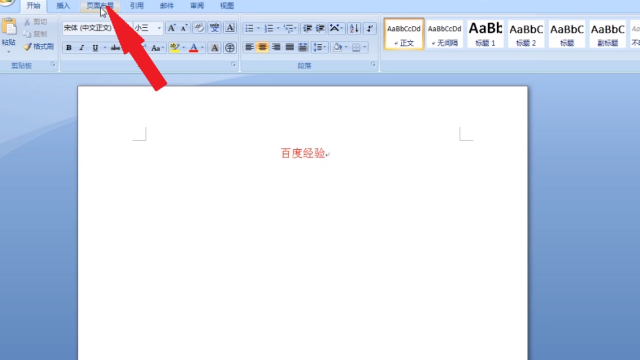The height and width of the screenshot is (360, 640).
Task: Open the Paragraph (段落) dialog launcher
Action: (373, 64)
